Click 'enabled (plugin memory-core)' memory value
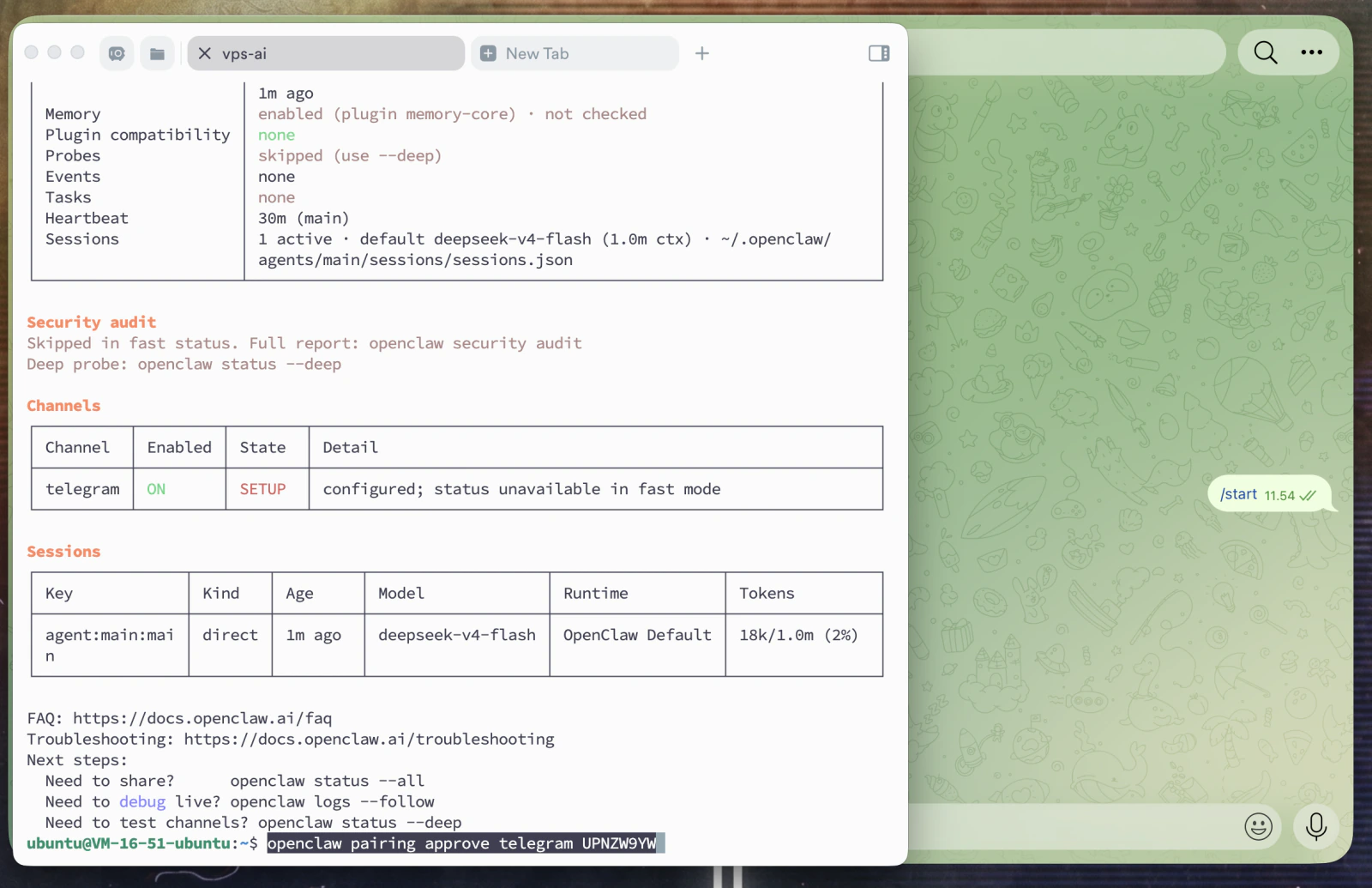Screen dimensions: 1372x888 387,114
